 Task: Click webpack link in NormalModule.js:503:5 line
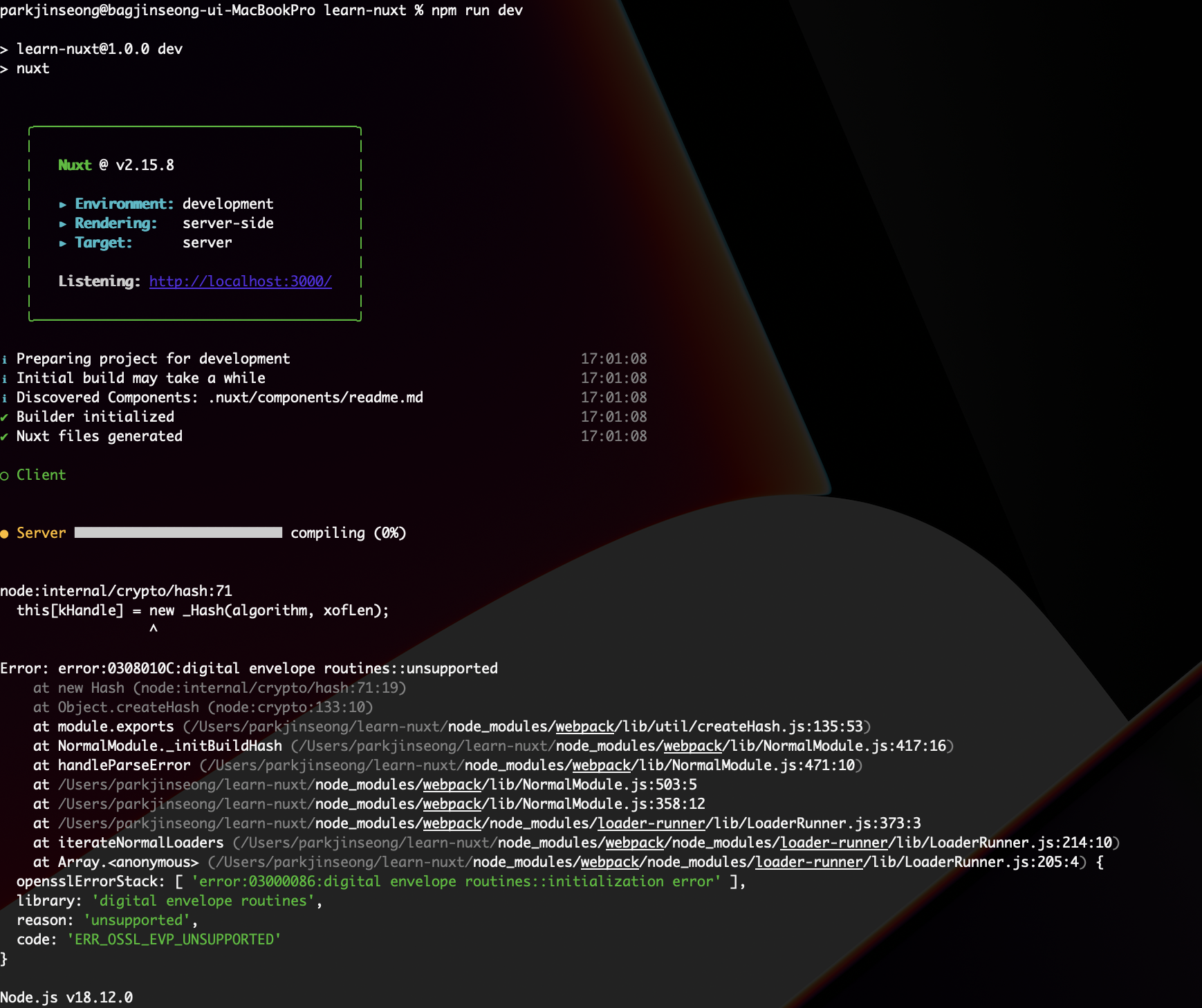pyautogui.click(x=452, y=785)
